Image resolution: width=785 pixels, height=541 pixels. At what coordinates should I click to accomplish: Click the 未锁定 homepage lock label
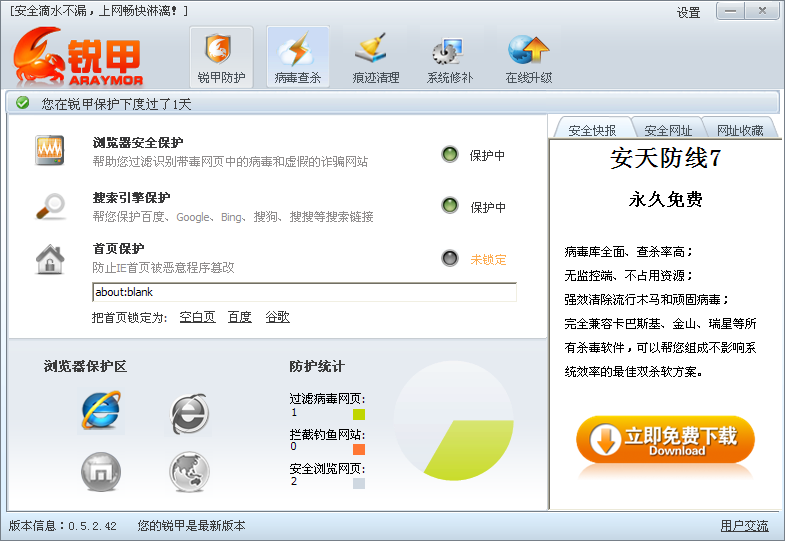[488, 259]
